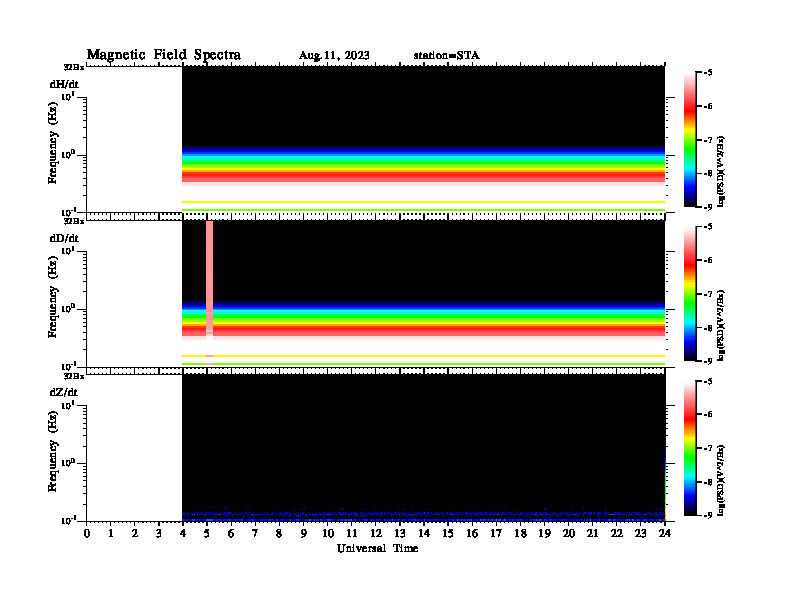This screenshot has height=612, width=792.
Task: Click the "-8" tick on dZ/dt color bar
Action: point(708,482)
